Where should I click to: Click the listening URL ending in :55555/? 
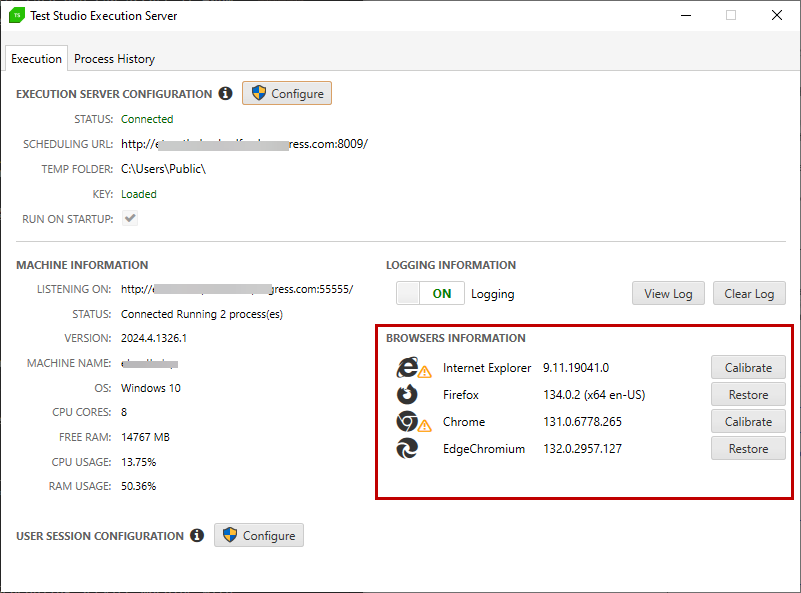[x=237, y=289]
